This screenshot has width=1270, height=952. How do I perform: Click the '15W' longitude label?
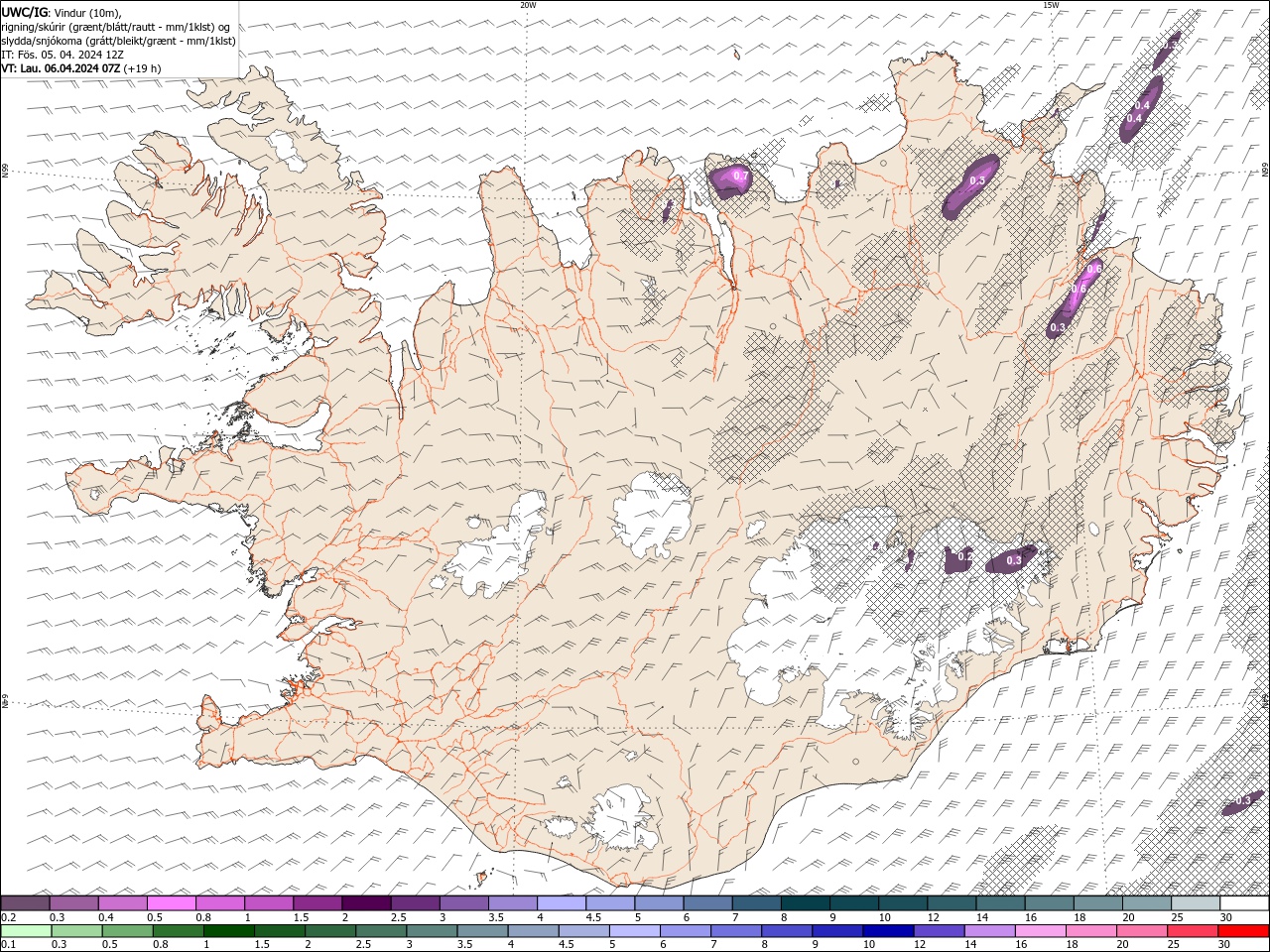point(1051,5)
